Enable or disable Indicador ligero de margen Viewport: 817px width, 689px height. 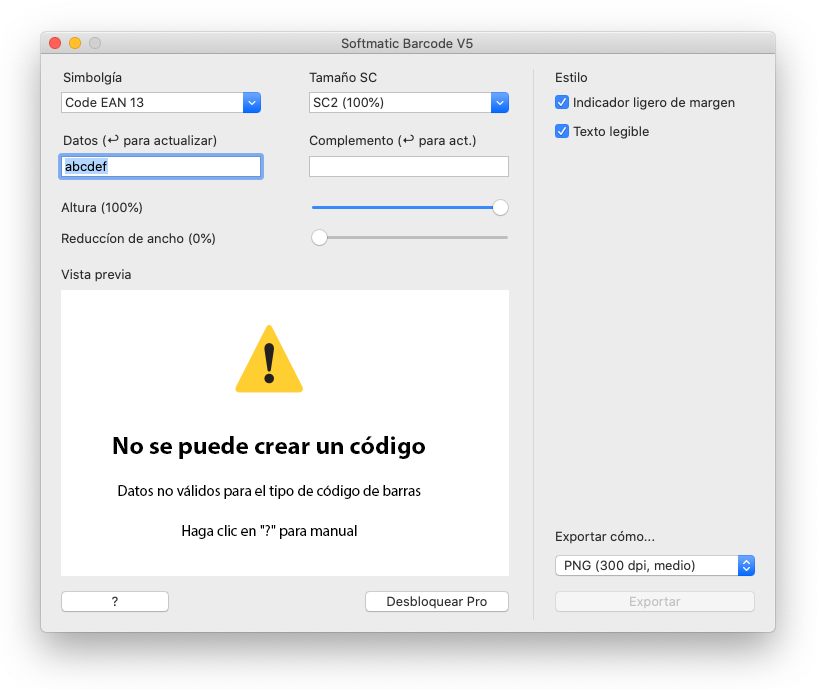(x=562, y=102)
